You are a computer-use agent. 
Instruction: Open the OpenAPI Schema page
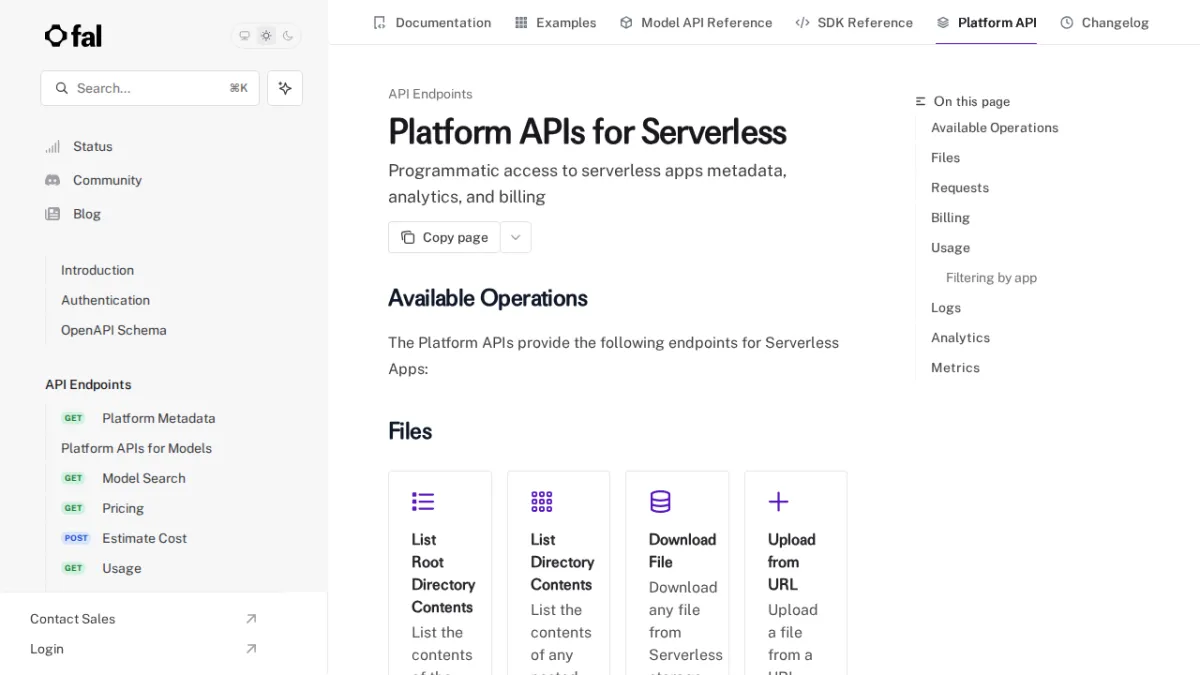tap(113, 330)
